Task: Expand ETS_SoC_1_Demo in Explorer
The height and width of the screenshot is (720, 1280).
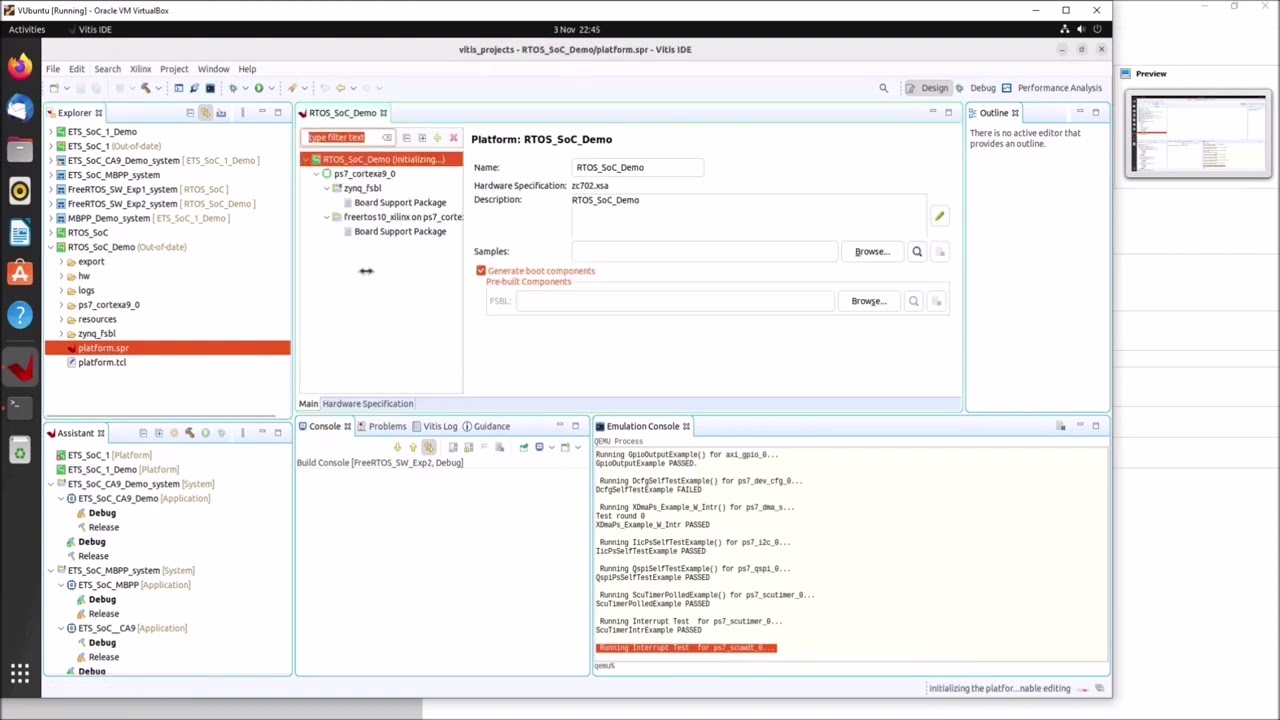Action: point(51,132)
